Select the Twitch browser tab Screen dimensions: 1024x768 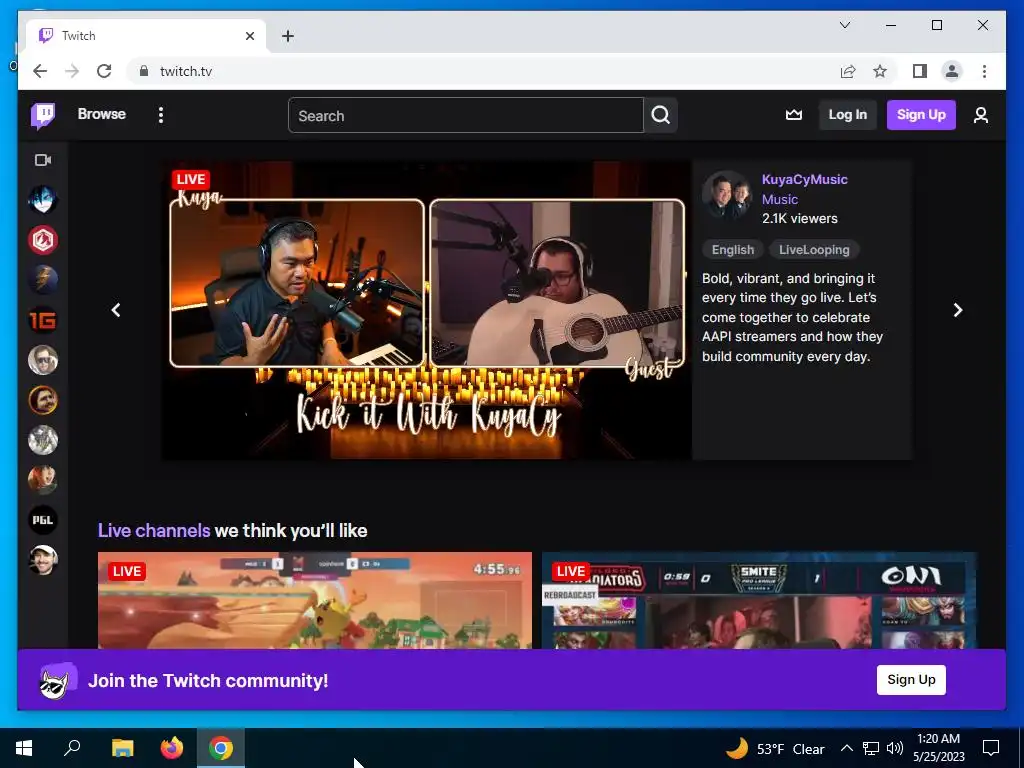[x=145, y=36]
